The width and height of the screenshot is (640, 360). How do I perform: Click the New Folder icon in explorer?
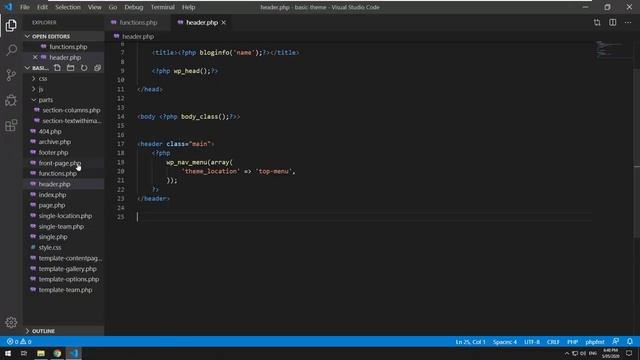(x=71, y=68)
